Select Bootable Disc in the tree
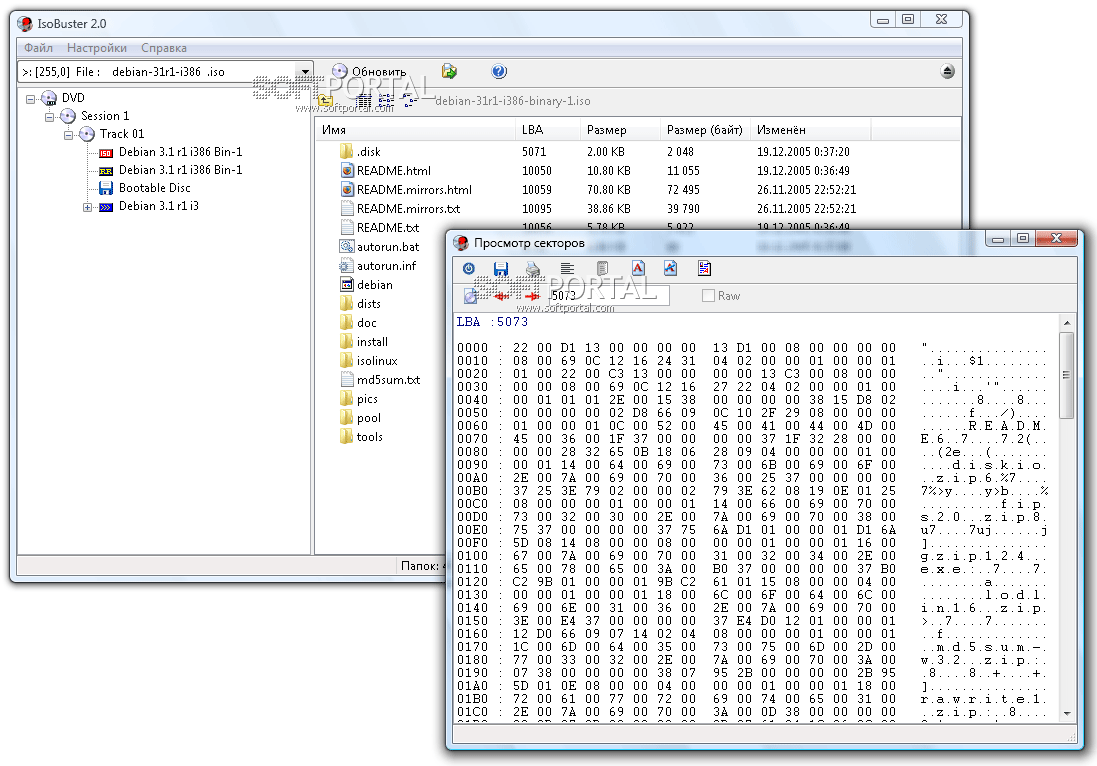The width and height of the screenshot is (1097, 766). point(154,188)
